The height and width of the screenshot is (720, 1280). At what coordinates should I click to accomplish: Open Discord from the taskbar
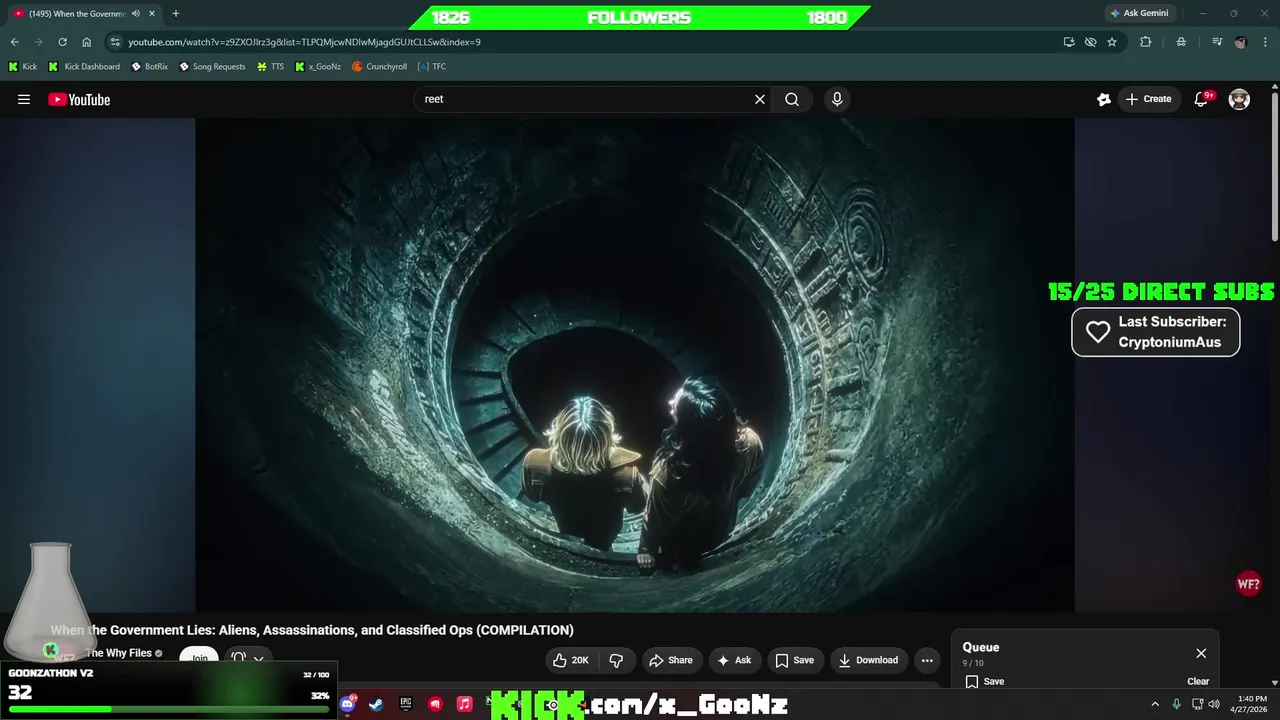[x=347, y=704]
